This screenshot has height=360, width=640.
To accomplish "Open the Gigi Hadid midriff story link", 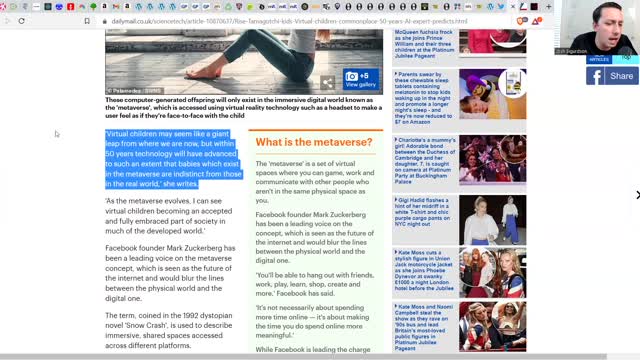I will tap(422, 212).
